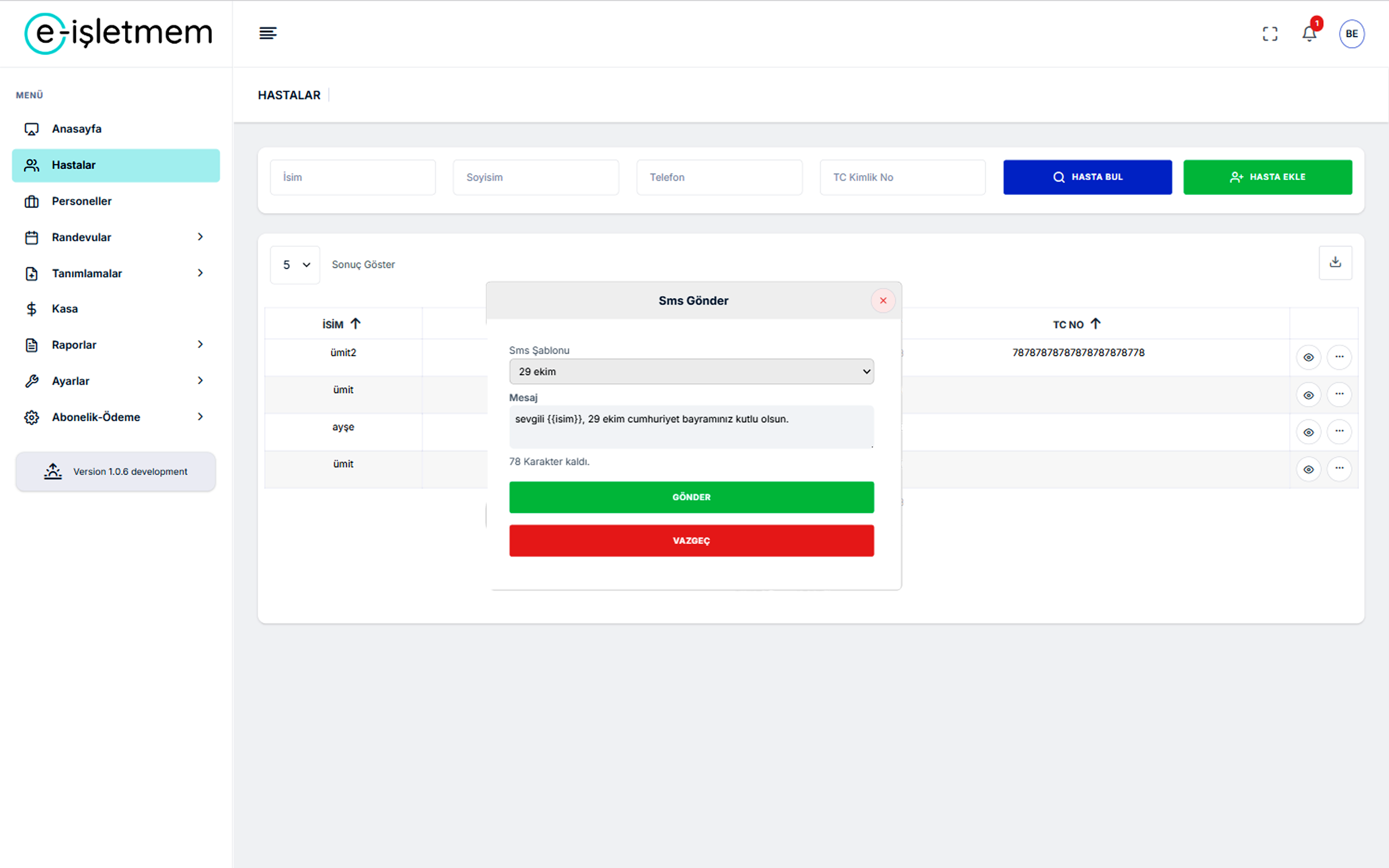Focus the Telefon search field
Screen dimensions: 1389x868
[x=719, y=178]
